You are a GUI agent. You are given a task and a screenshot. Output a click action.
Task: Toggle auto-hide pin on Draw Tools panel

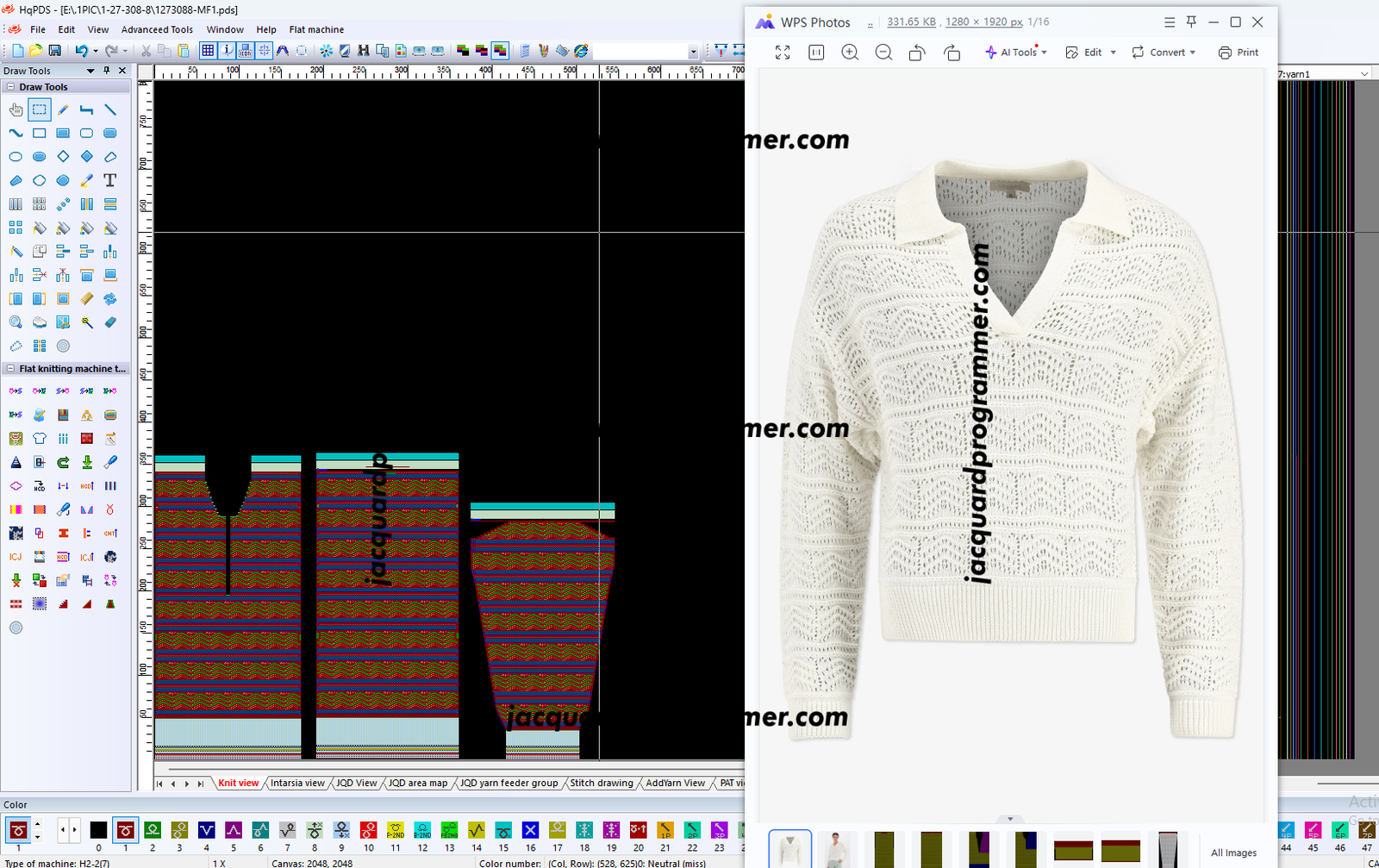107,71
